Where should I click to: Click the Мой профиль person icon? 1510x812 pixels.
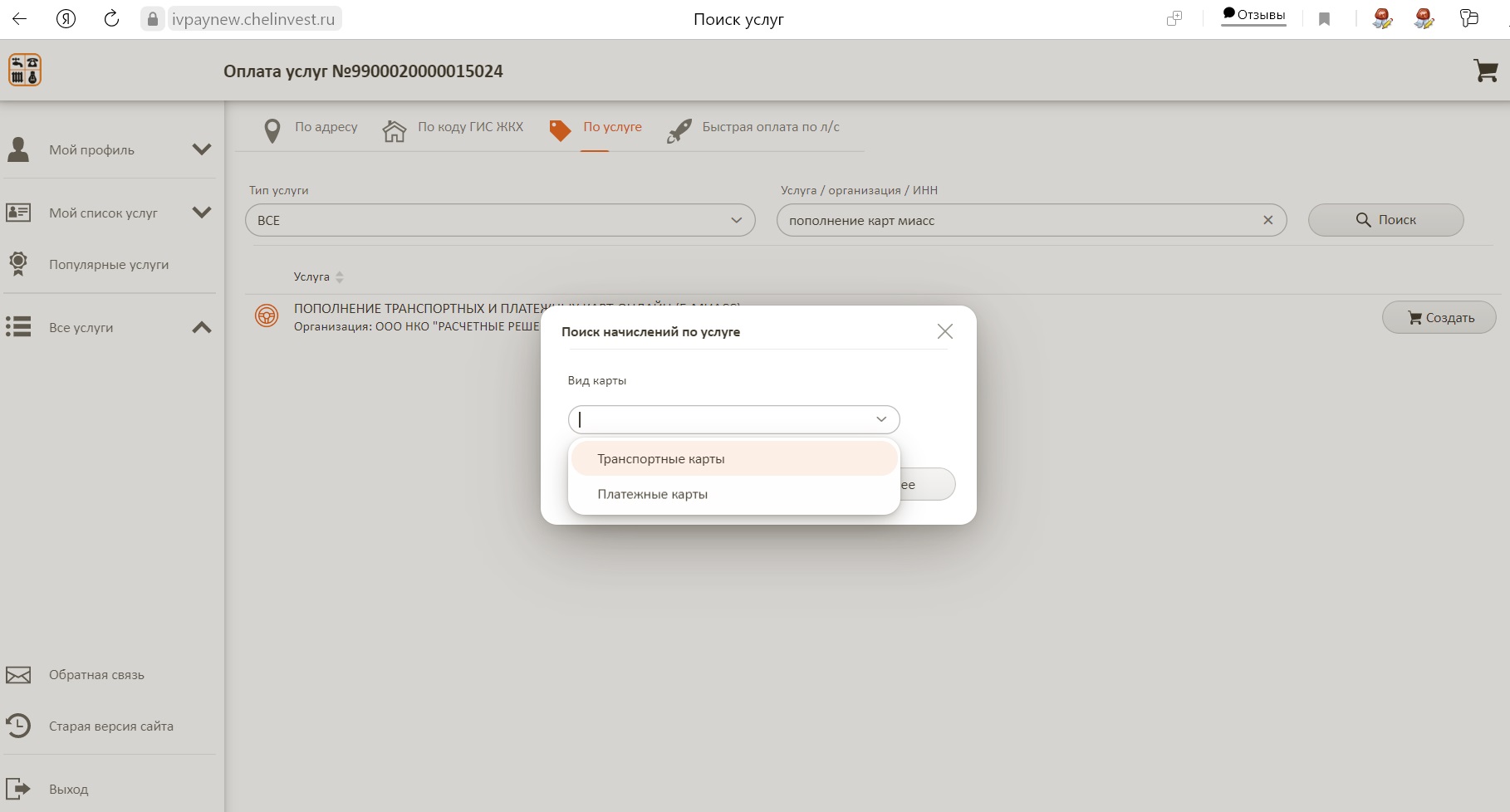click(18, 149)
